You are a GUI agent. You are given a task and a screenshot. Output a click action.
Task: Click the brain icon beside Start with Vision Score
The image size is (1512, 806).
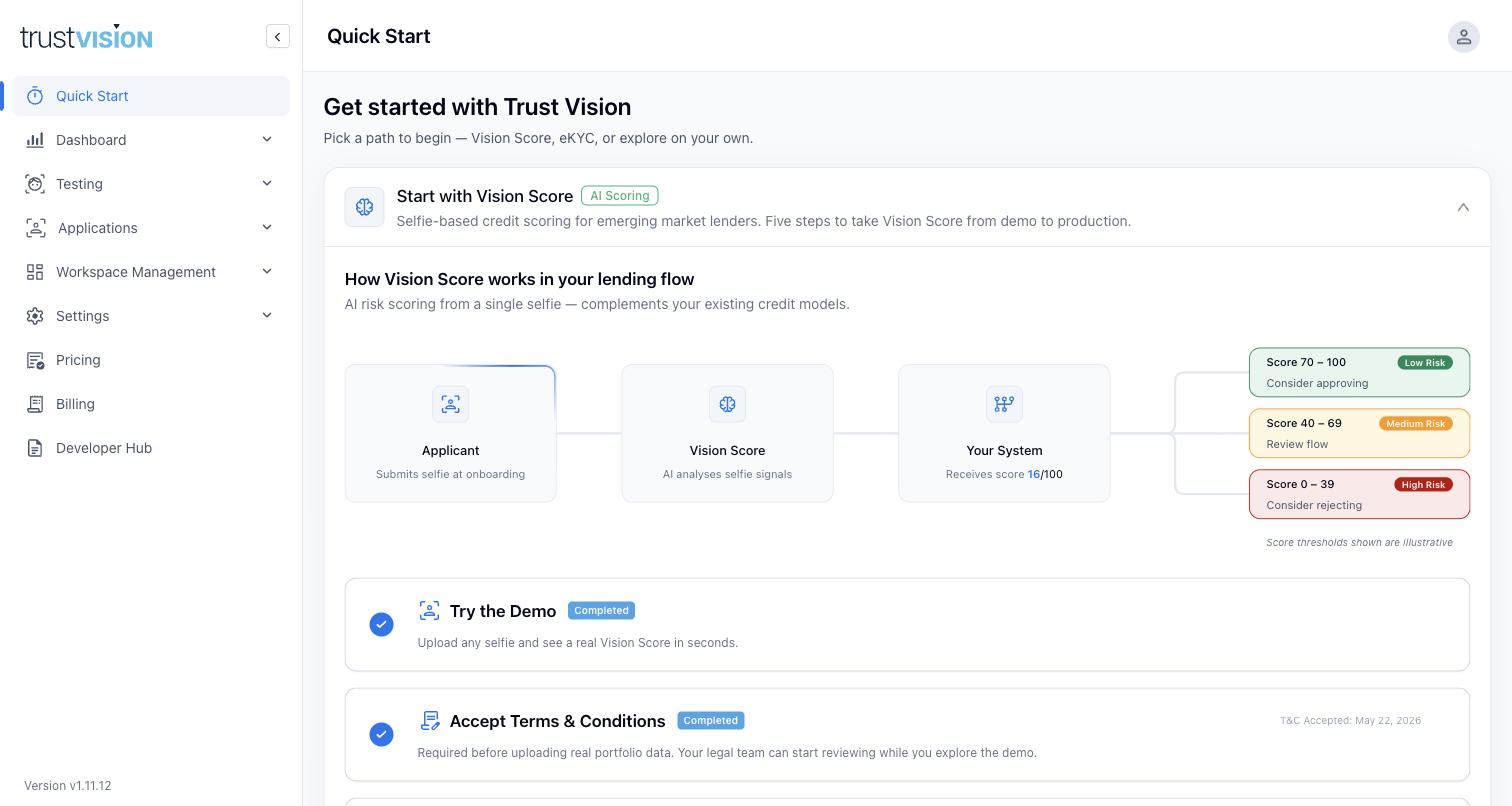365,207
